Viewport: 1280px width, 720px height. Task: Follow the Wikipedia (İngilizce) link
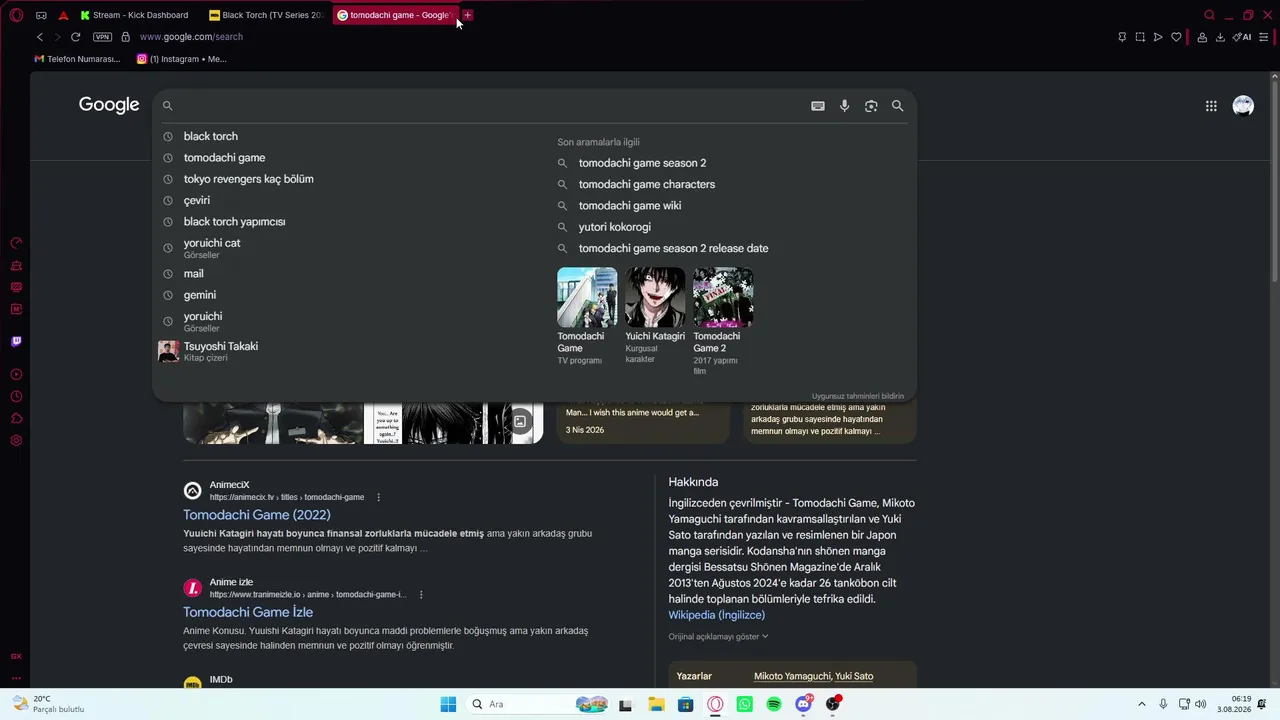click(717, 615)
